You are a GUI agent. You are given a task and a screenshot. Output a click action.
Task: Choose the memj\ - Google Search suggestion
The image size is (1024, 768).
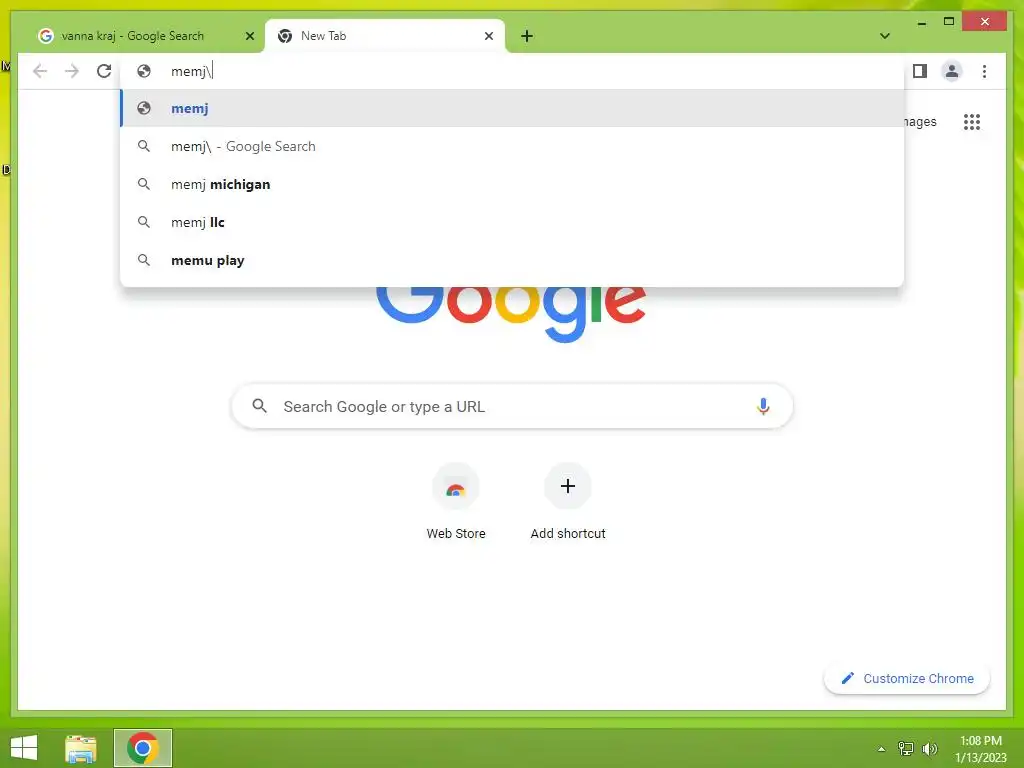(513, 146)
